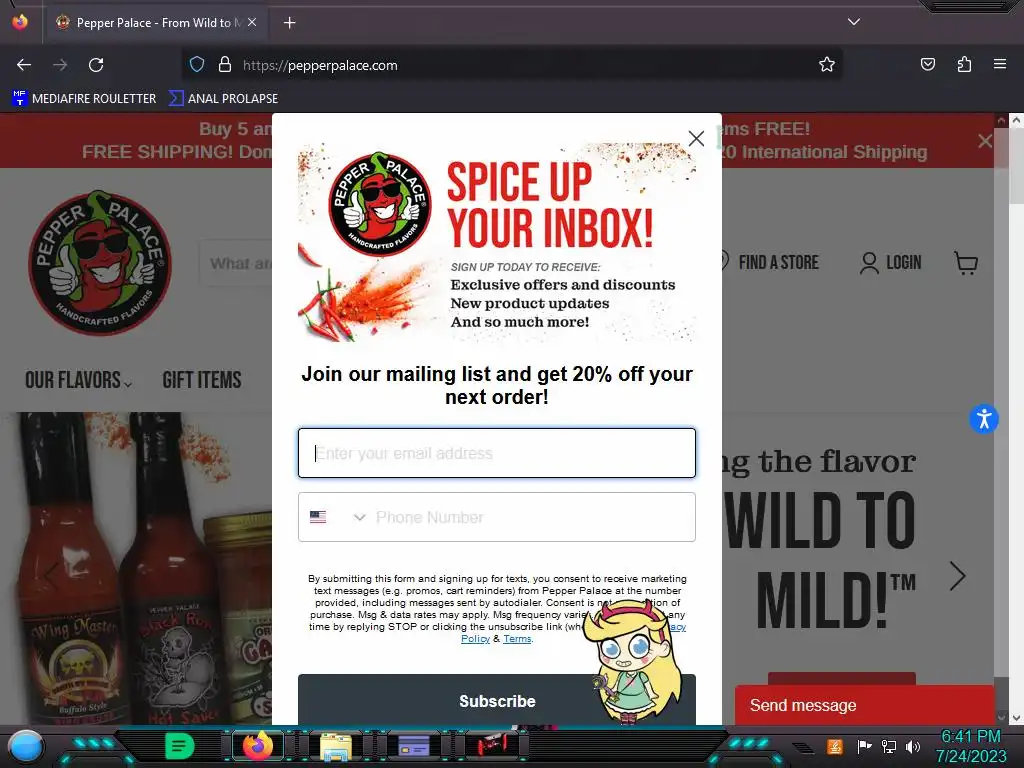Screen dimensions: 1024x768
Task: Open the accessibility widget icon
Action: point(984,419)
